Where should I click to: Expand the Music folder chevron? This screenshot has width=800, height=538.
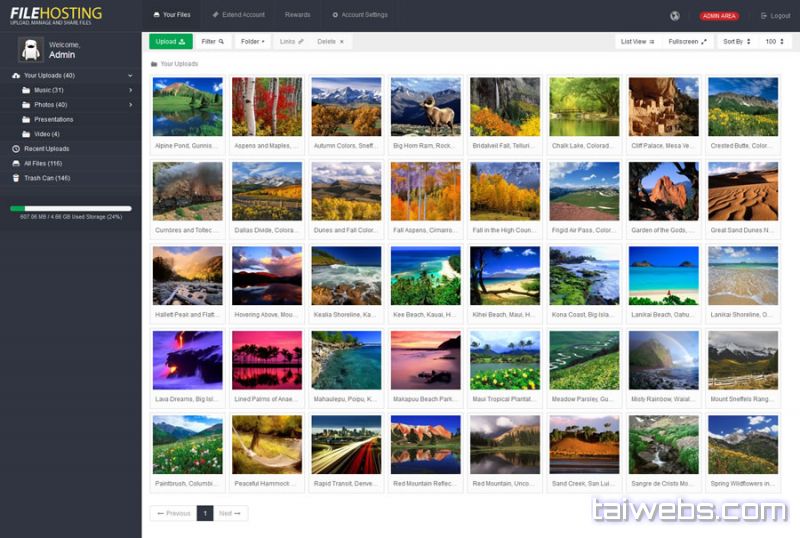tap(130, 90)
